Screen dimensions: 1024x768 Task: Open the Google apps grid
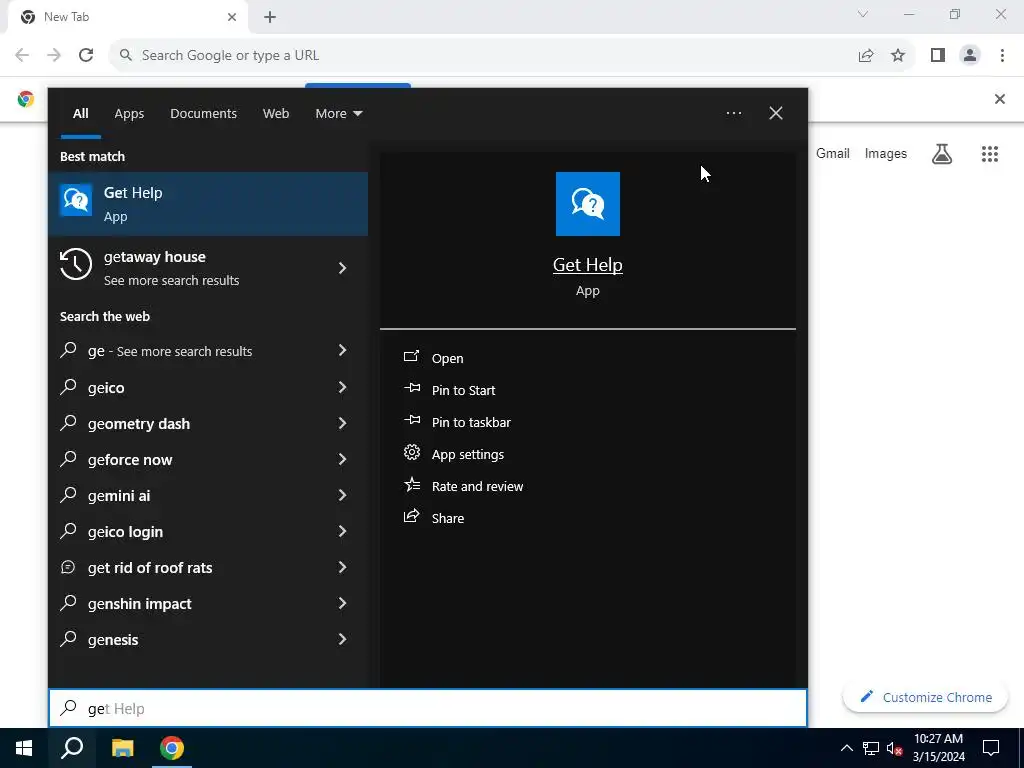coord(989,153)
